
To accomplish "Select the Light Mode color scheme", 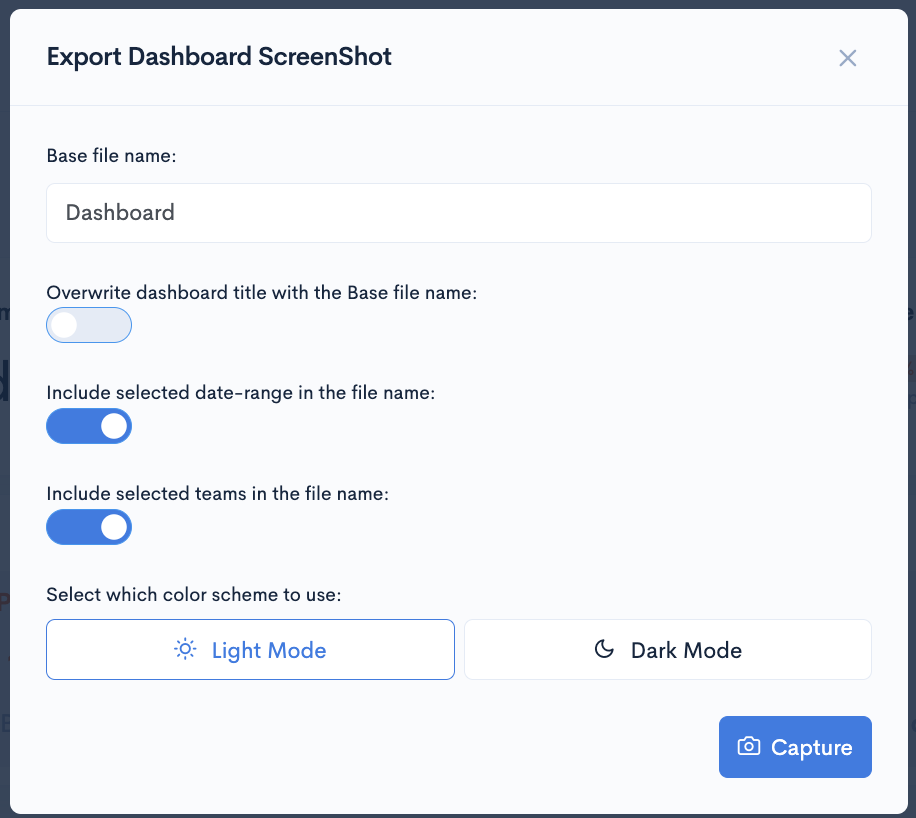I will click(250, 649).
